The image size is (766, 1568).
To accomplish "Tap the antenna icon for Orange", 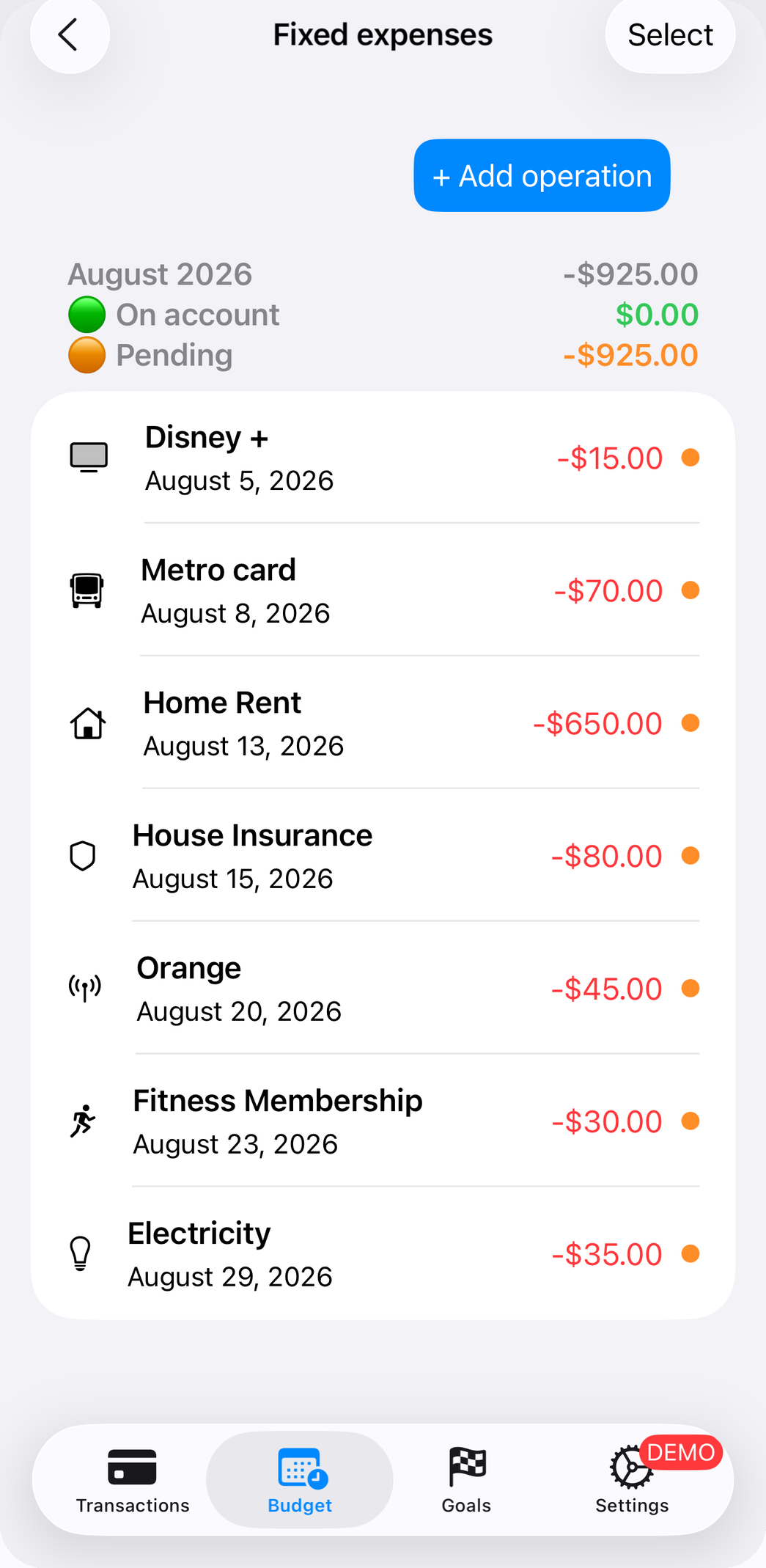I will [x=85, y=989].
